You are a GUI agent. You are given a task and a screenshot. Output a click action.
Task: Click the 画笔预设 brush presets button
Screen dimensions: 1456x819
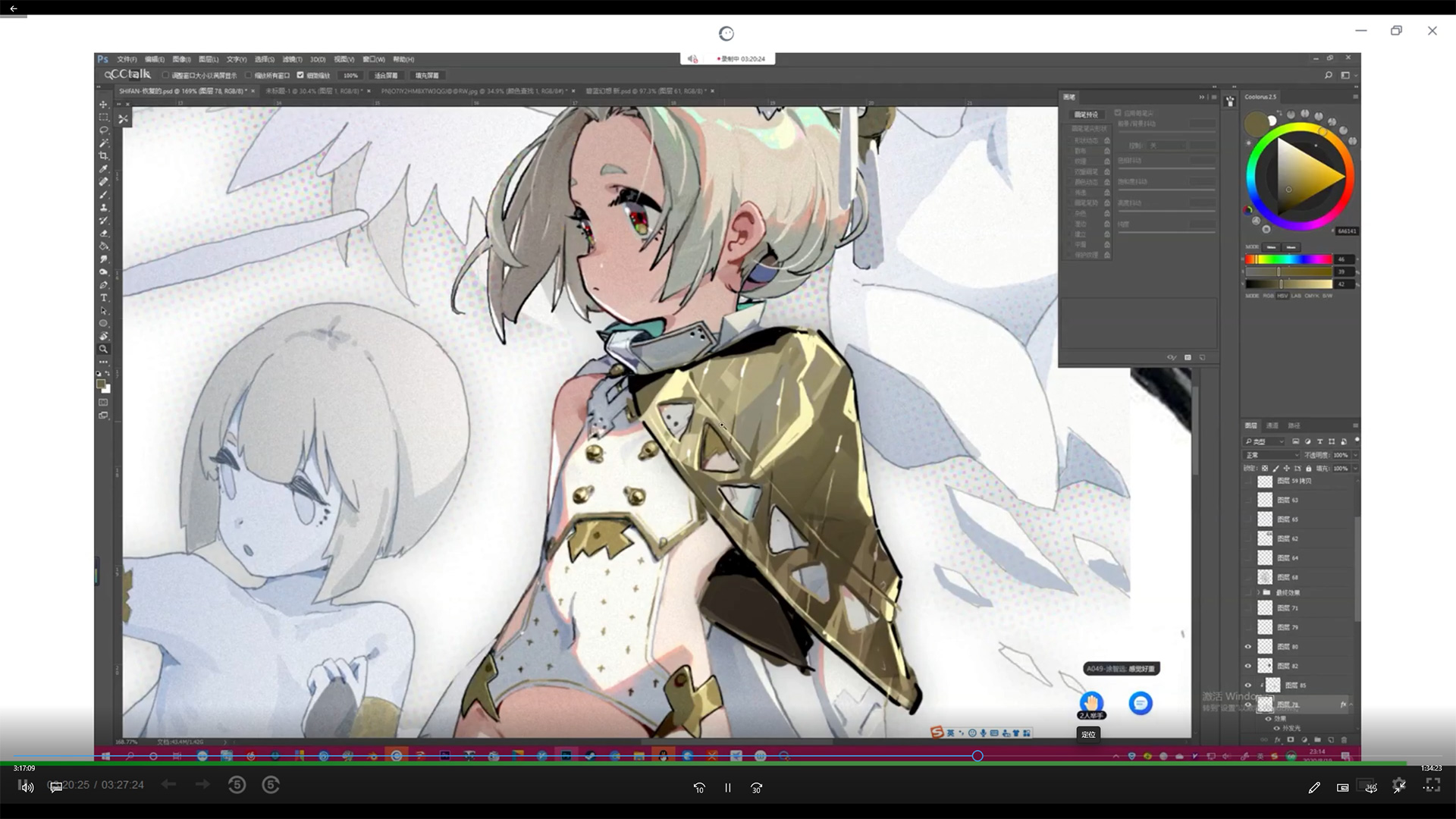pos(1086,115)
